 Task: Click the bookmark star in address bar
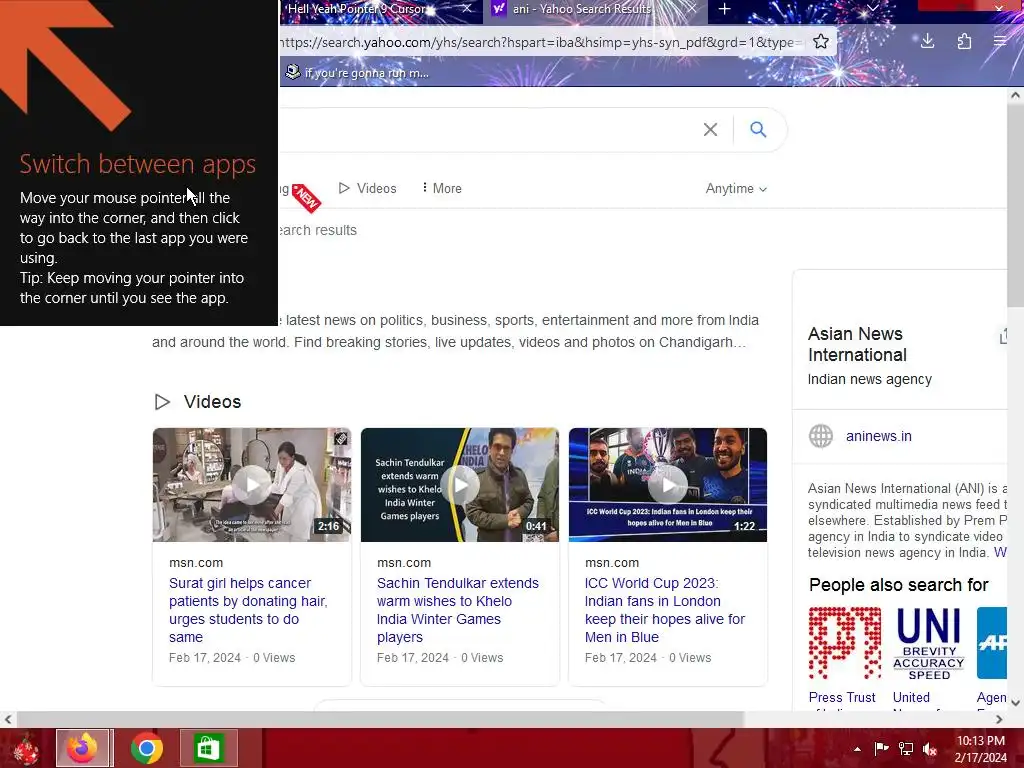click(821, 42)
